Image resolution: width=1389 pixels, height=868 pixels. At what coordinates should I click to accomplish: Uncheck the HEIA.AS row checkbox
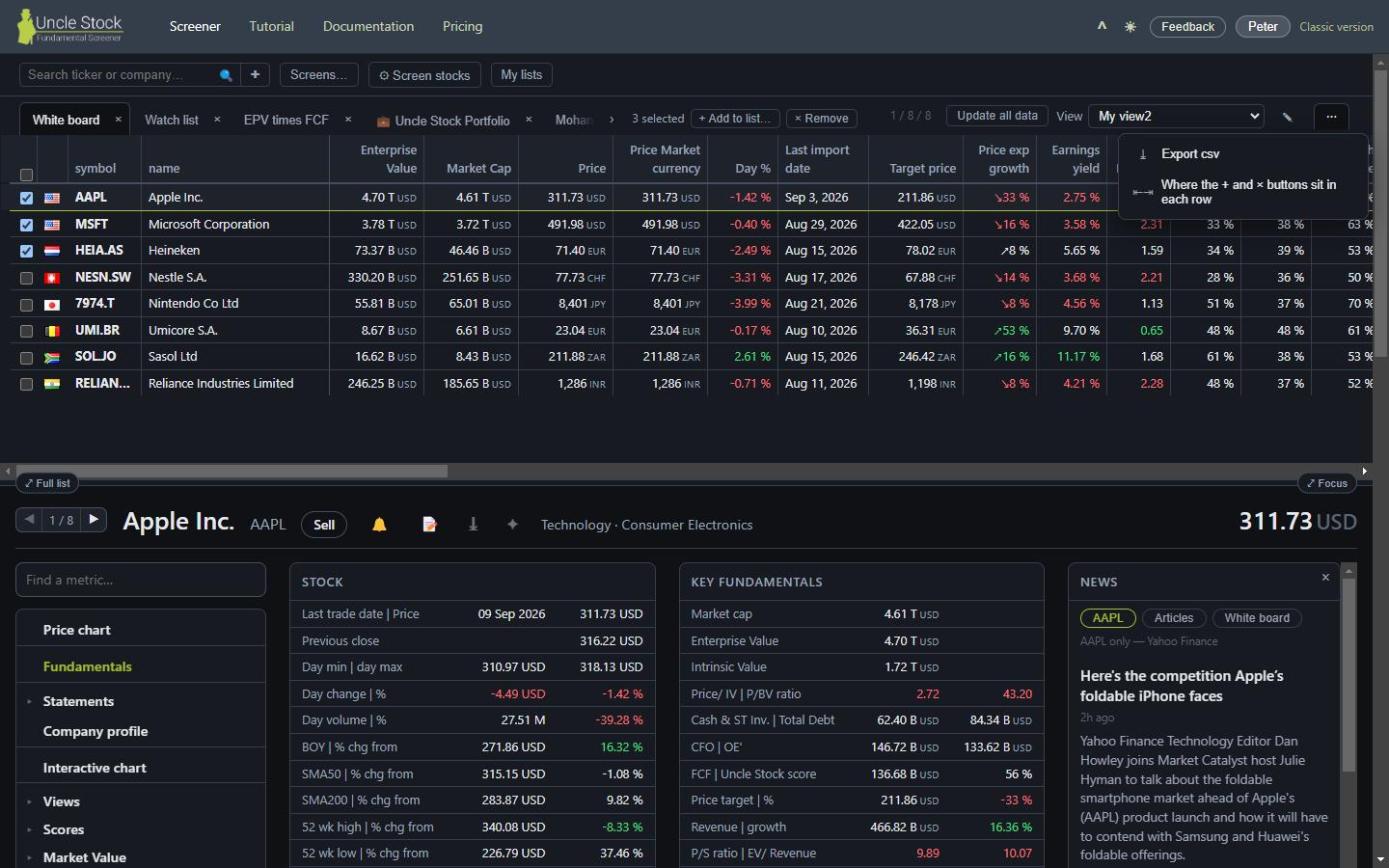26,251
